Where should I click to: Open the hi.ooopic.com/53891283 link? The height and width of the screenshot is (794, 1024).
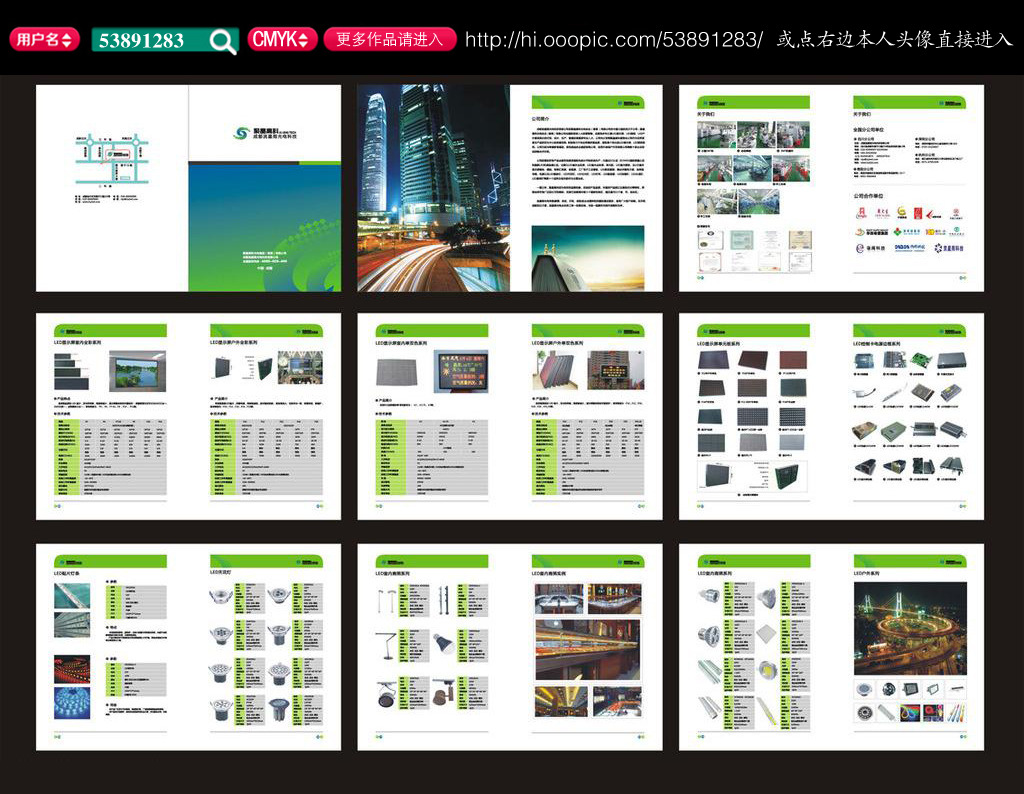[613, 40]
